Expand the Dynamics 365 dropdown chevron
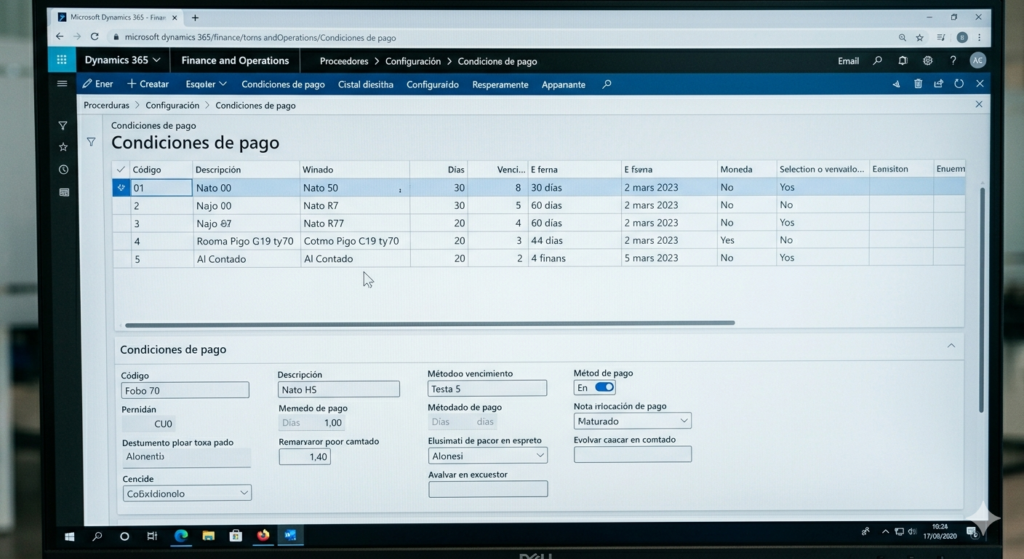Viewport: 1024px width, 559px height. [157, 60]
